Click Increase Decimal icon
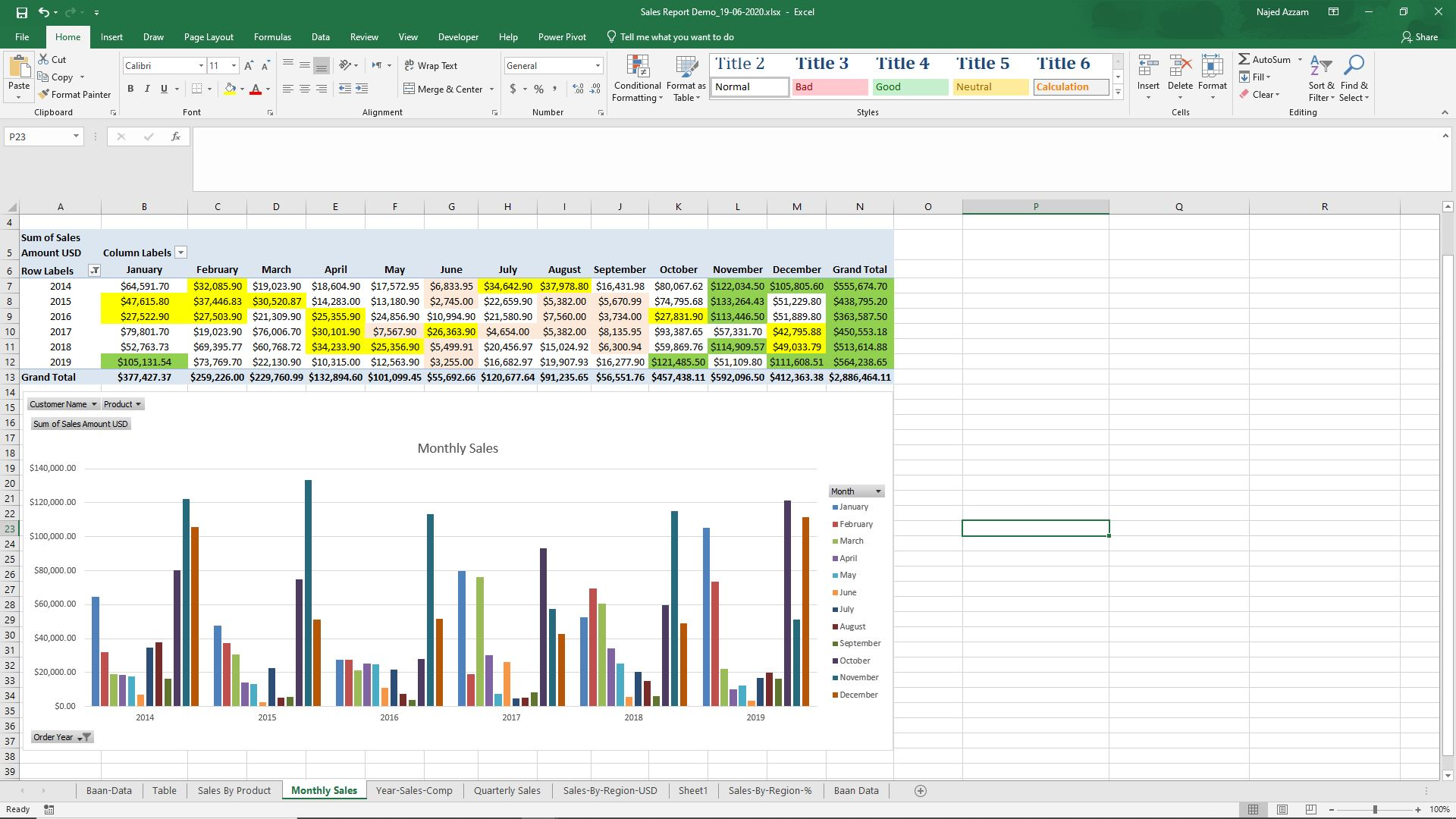 (578, 89)
